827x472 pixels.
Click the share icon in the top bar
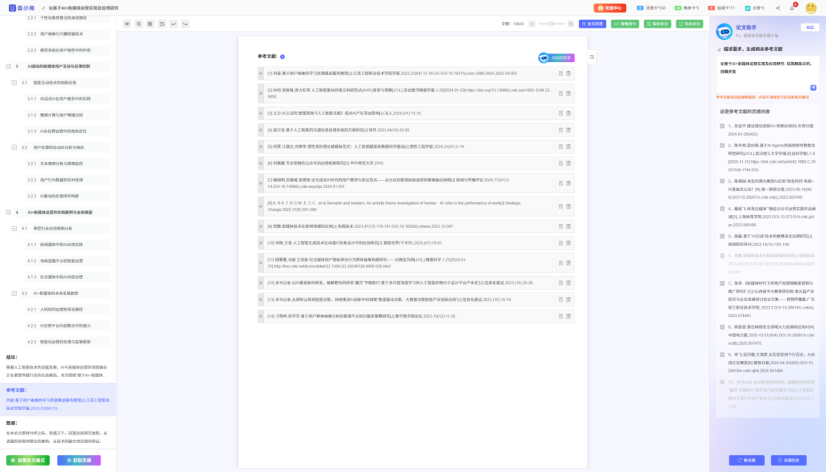[777, 8]
